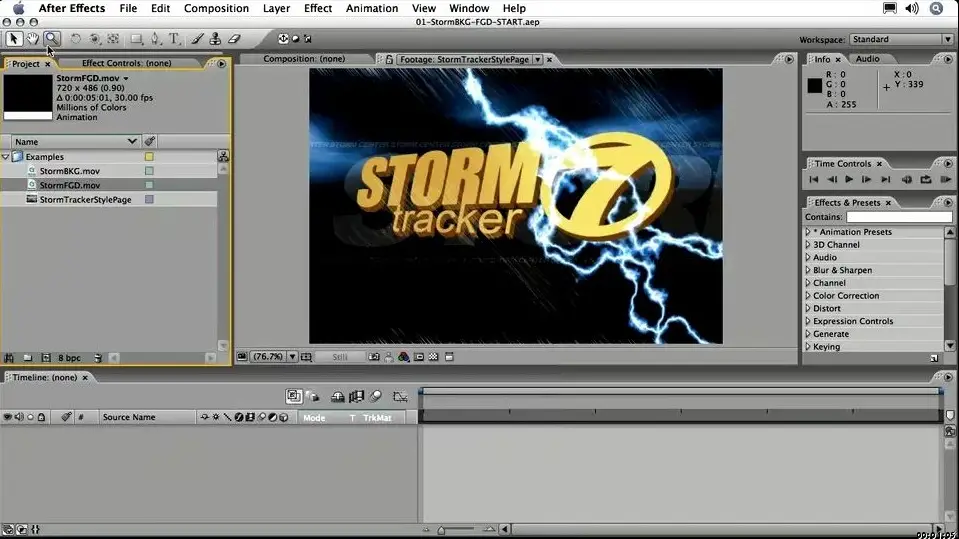Toggle Motion Blur switch in Timeline

376,396
